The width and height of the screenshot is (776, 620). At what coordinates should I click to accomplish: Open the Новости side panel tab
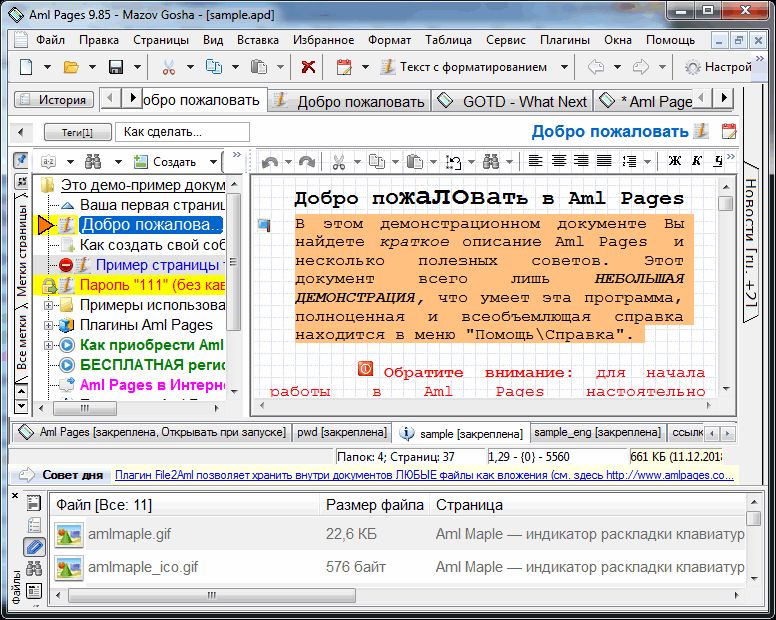click(x=751, y=243)
